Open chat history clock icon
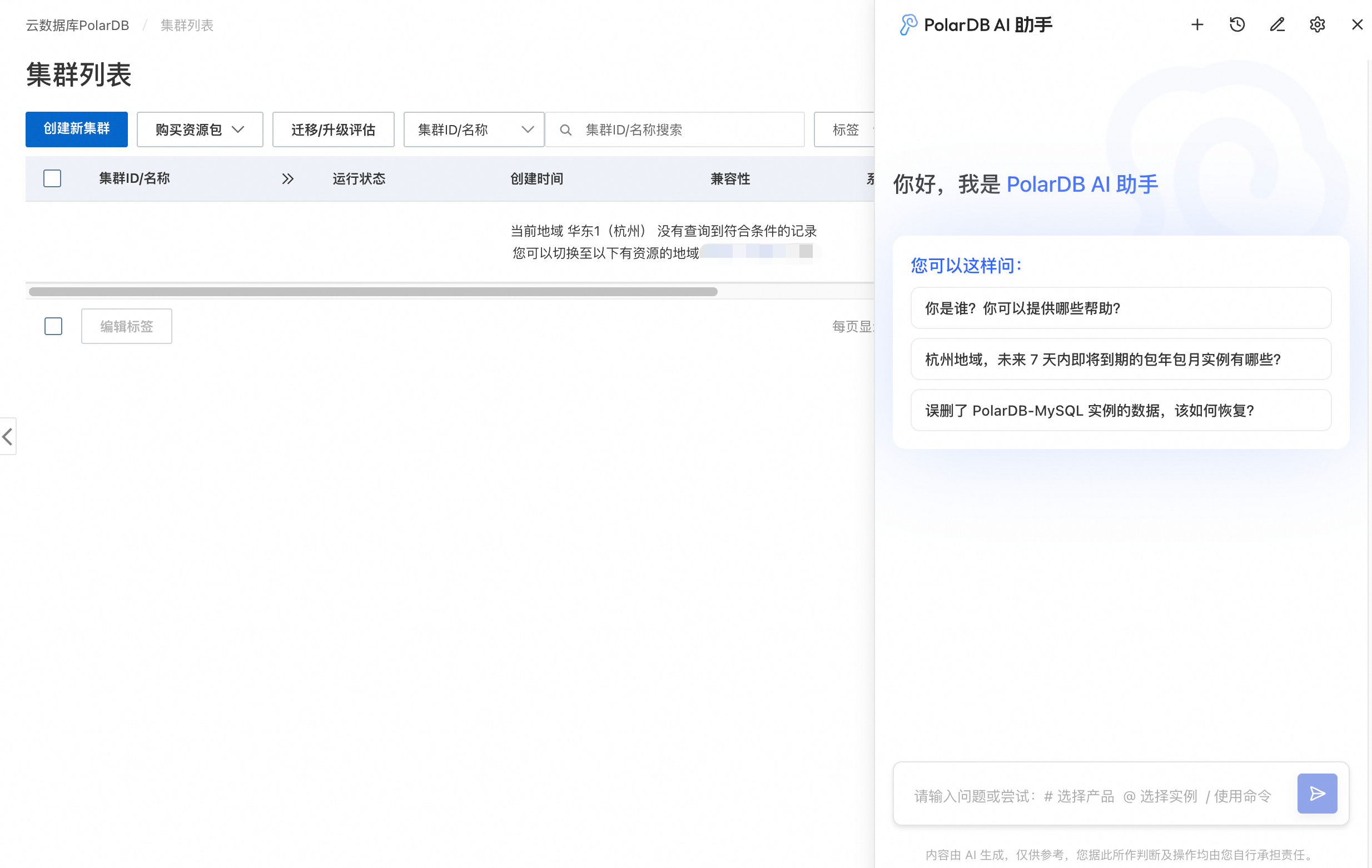 [x=1237, y=24]
